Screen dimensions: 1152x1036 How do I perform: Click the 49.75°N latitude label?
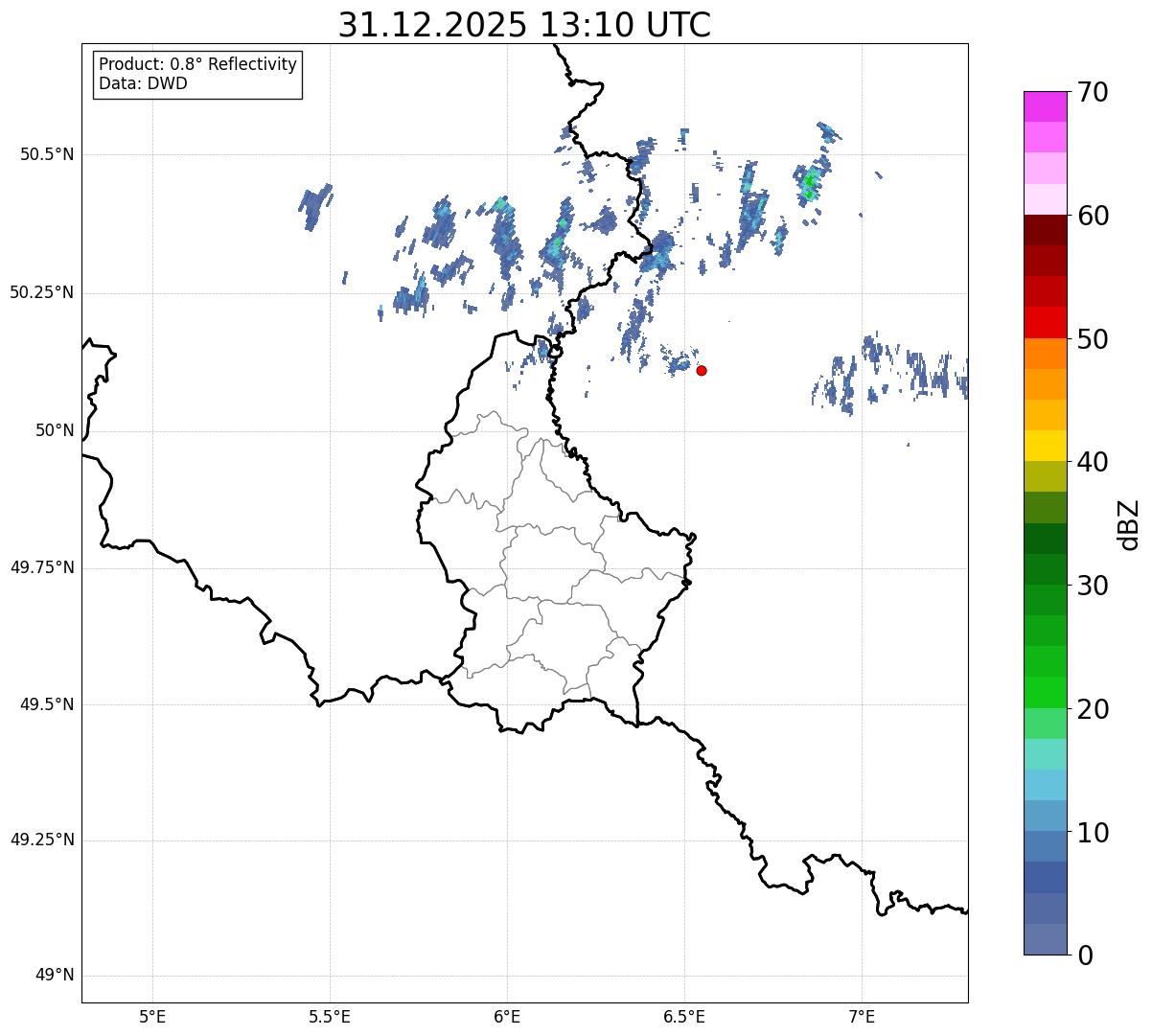tap(41, 567)
